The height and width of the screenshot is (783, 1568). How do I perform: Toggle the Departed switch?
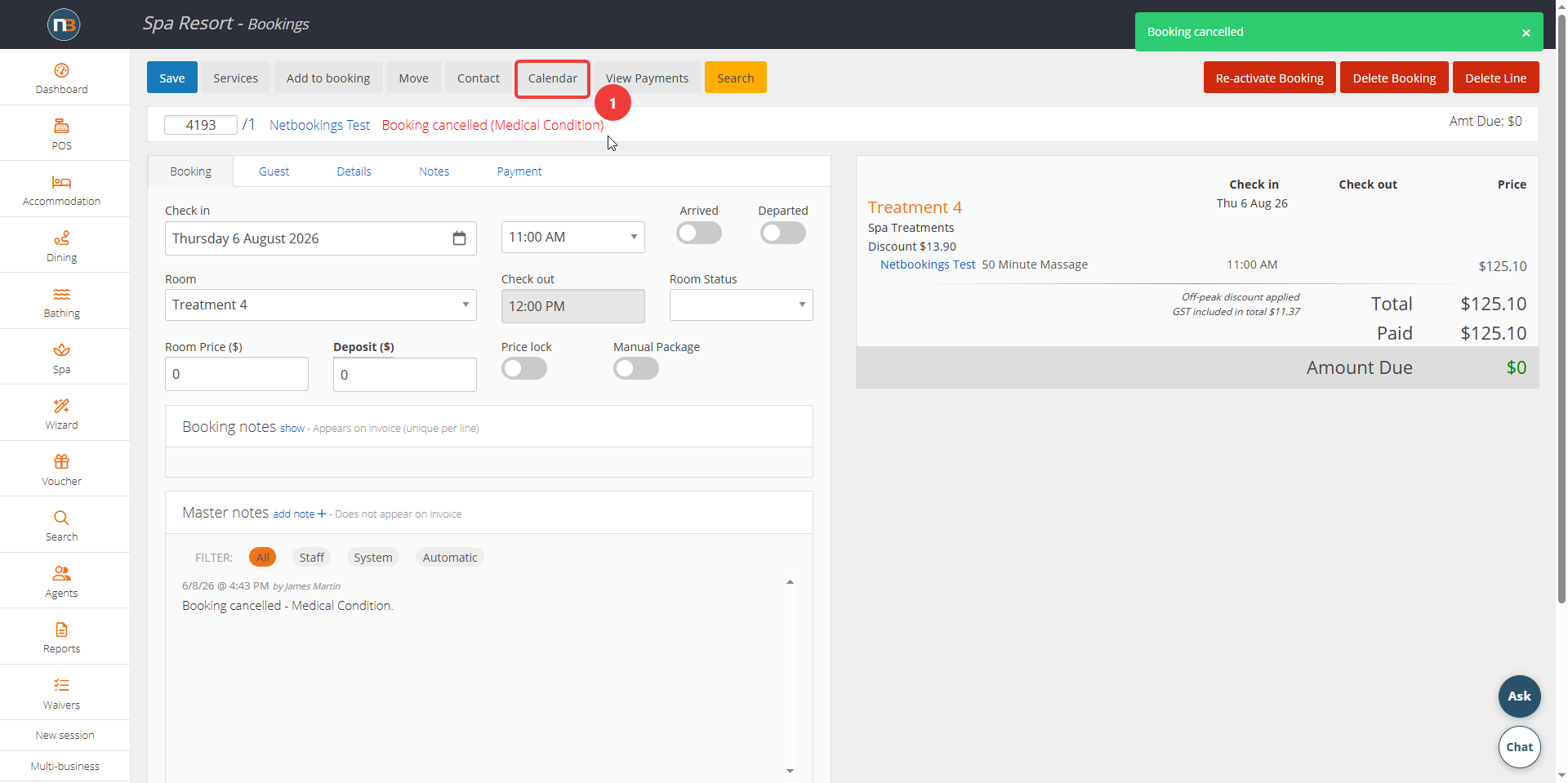pyautogui.click(x=783, y=233)
